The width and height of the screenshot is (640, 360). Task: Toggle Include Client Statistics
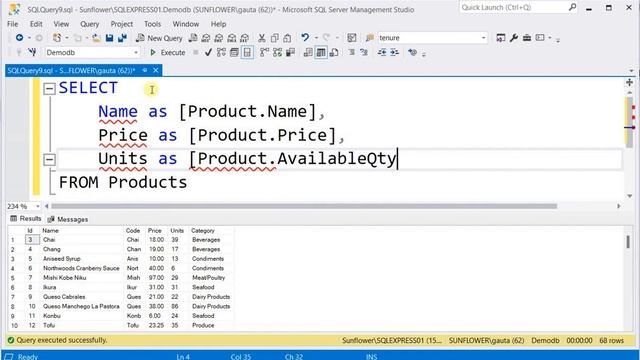pyautogui.click(x=290, y=52)
